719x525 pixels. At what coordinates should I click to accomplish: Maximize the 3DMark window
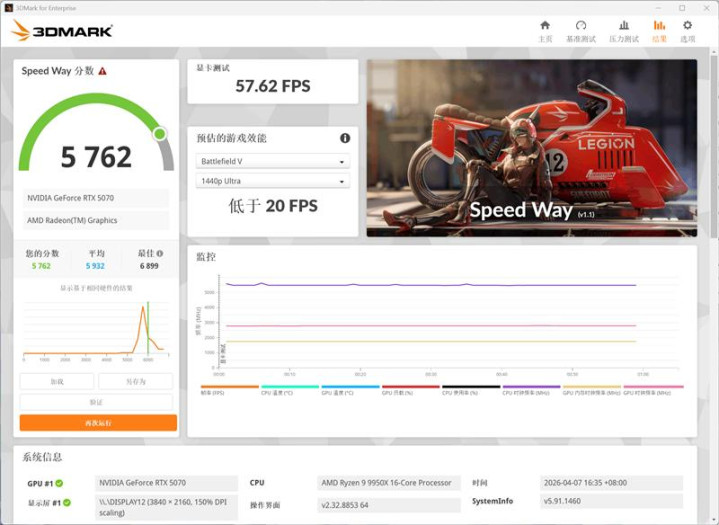[682, 8]
